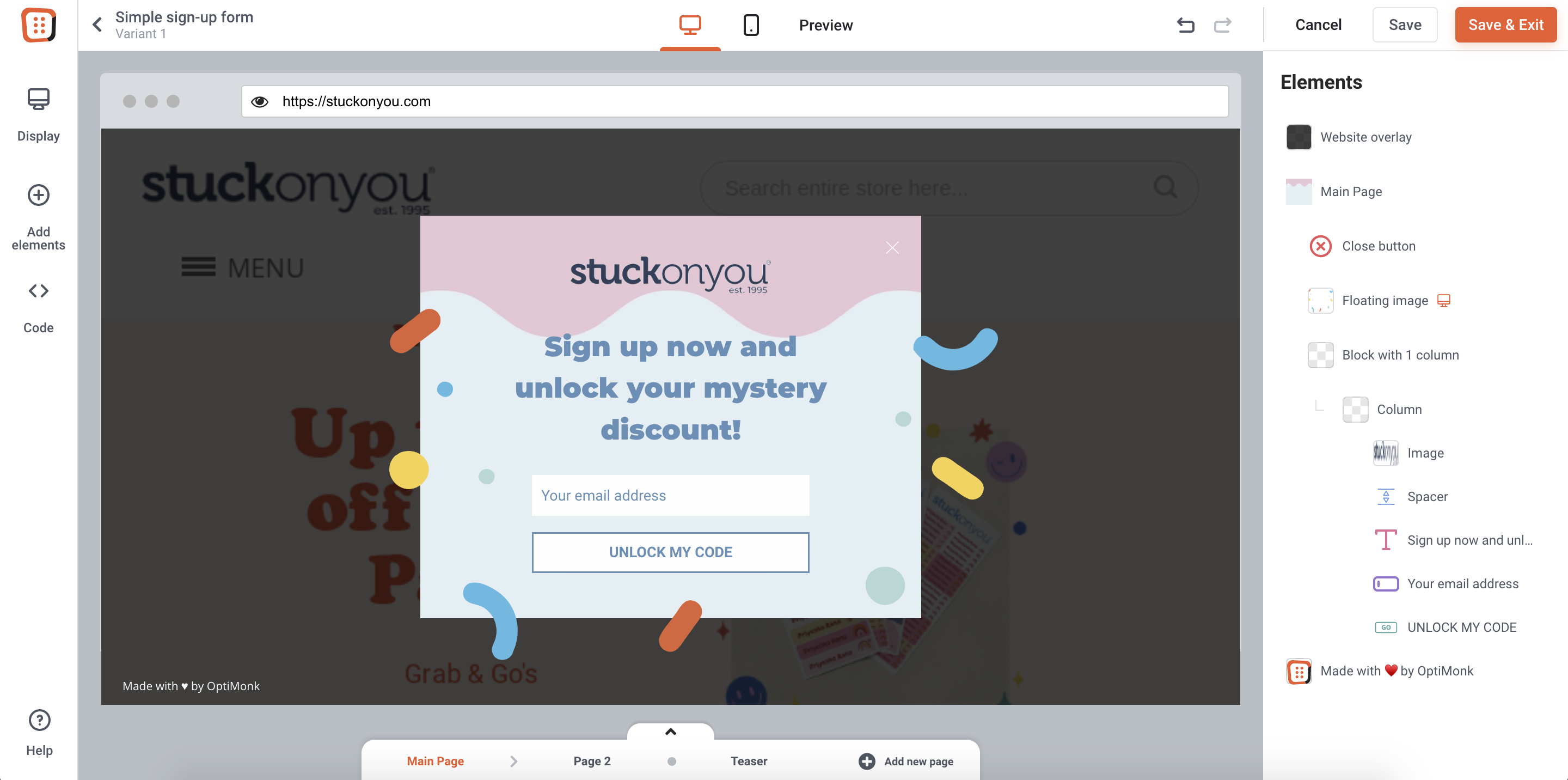Switch to desktop view icon
Screen dimensions: 1568x780
(x=690, y=25)
